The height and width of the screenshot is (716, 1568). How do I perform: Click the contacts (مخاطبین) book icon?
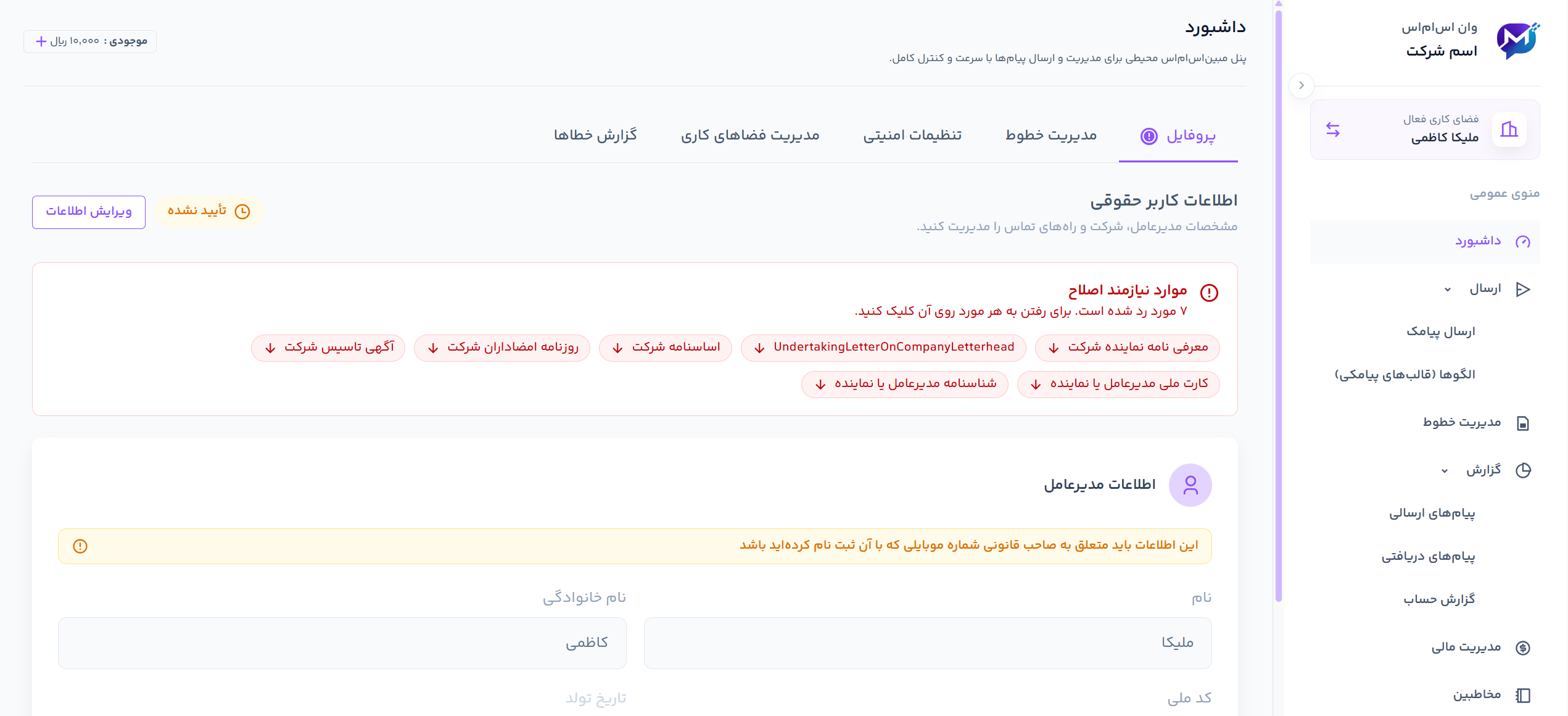[x=1522, y=696]
